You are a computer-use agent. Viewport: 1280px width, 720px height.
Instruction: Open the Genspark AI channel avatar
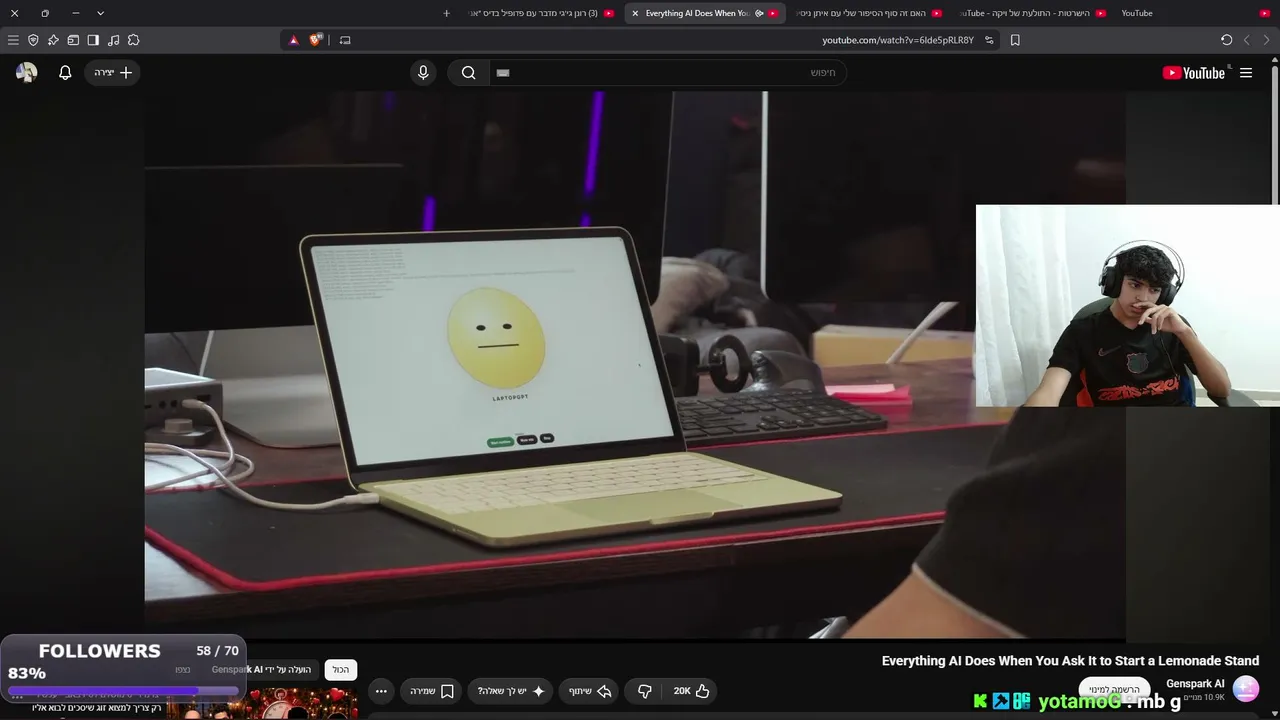click(1246, 689)
